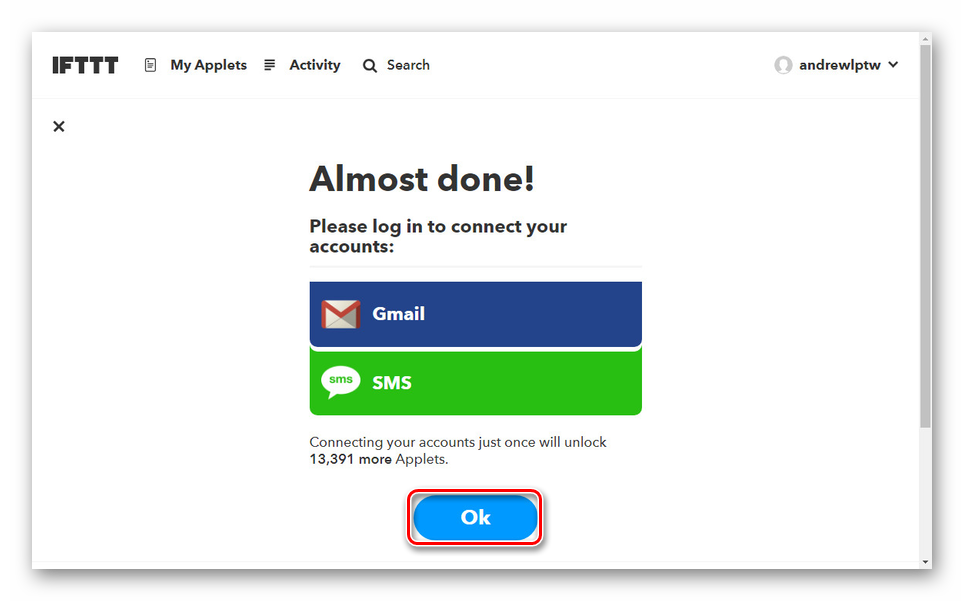Screen dimensions: 964x601
Task: Click the Activity list icon
Action: pyautogui.click(x=269, y=65)
